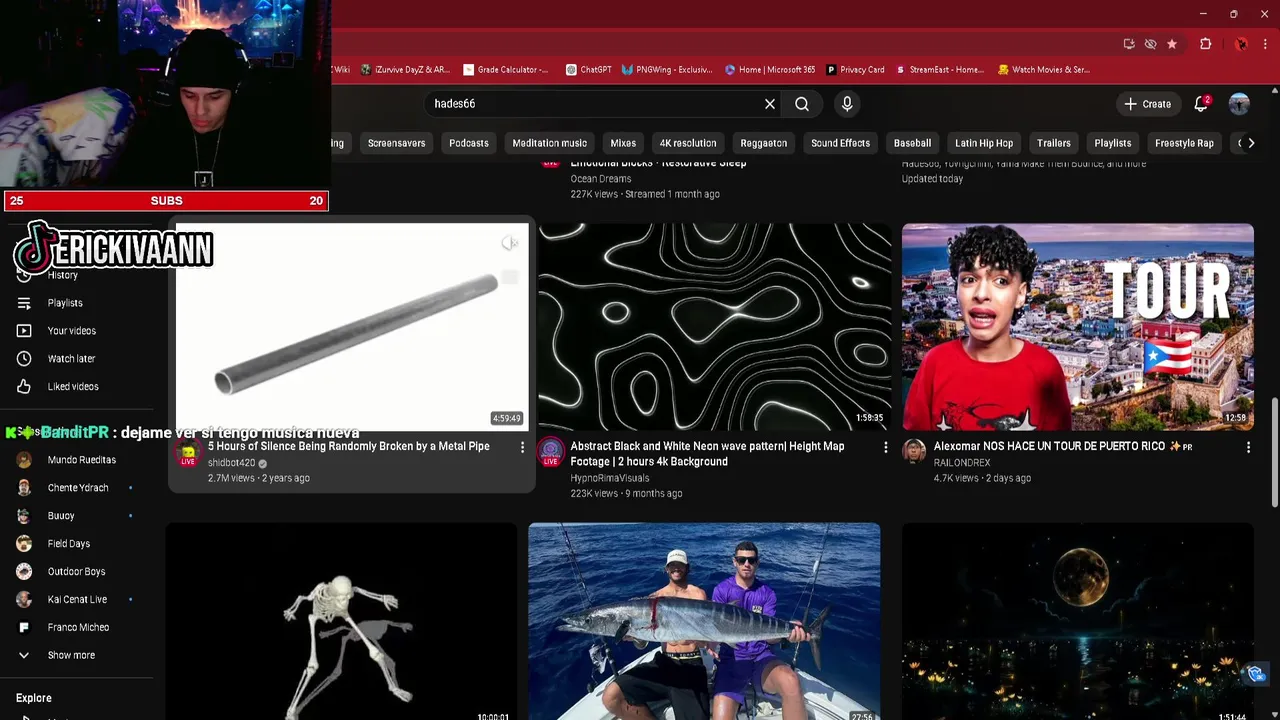Open the Metal Pipe video's three-dot menu
Screen dimensions: 1280x720
coord(522,447)
